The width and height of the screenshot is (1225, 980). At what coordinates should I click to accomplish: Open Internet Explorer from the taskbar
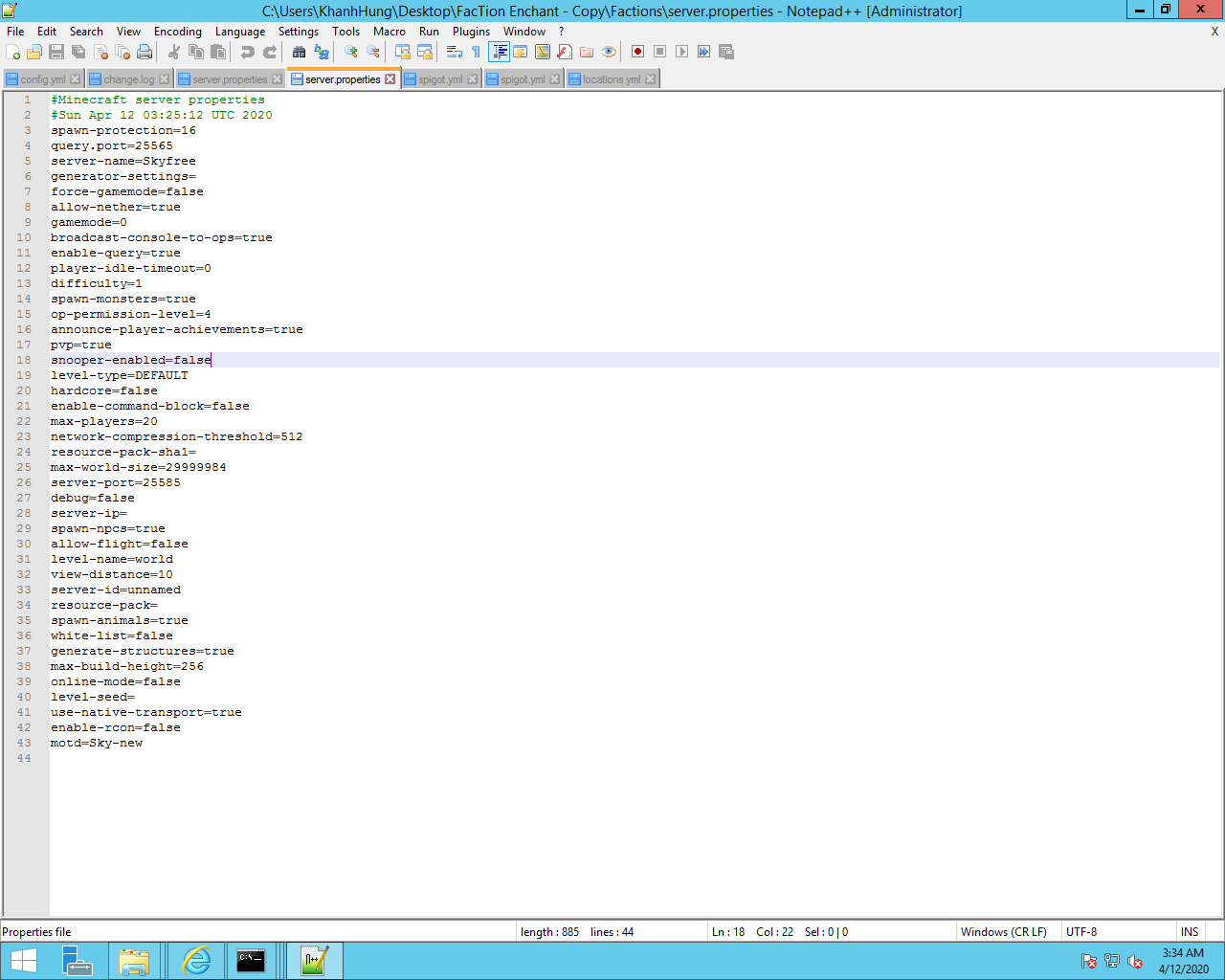tap(196, 961)
